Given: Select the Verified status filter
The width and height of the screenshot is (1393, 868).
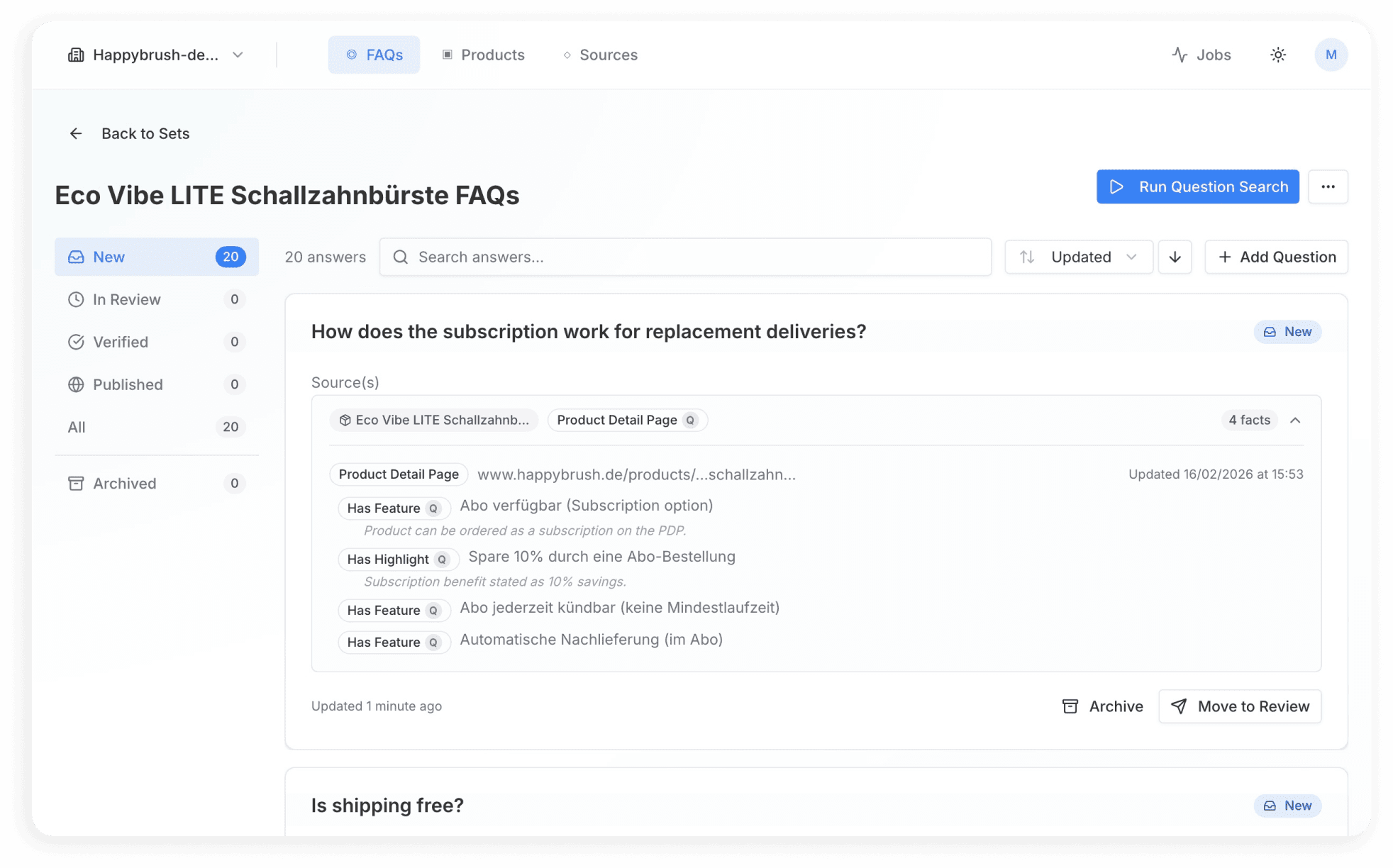Looking at the screenshot, I should click(x=121, y=342).
